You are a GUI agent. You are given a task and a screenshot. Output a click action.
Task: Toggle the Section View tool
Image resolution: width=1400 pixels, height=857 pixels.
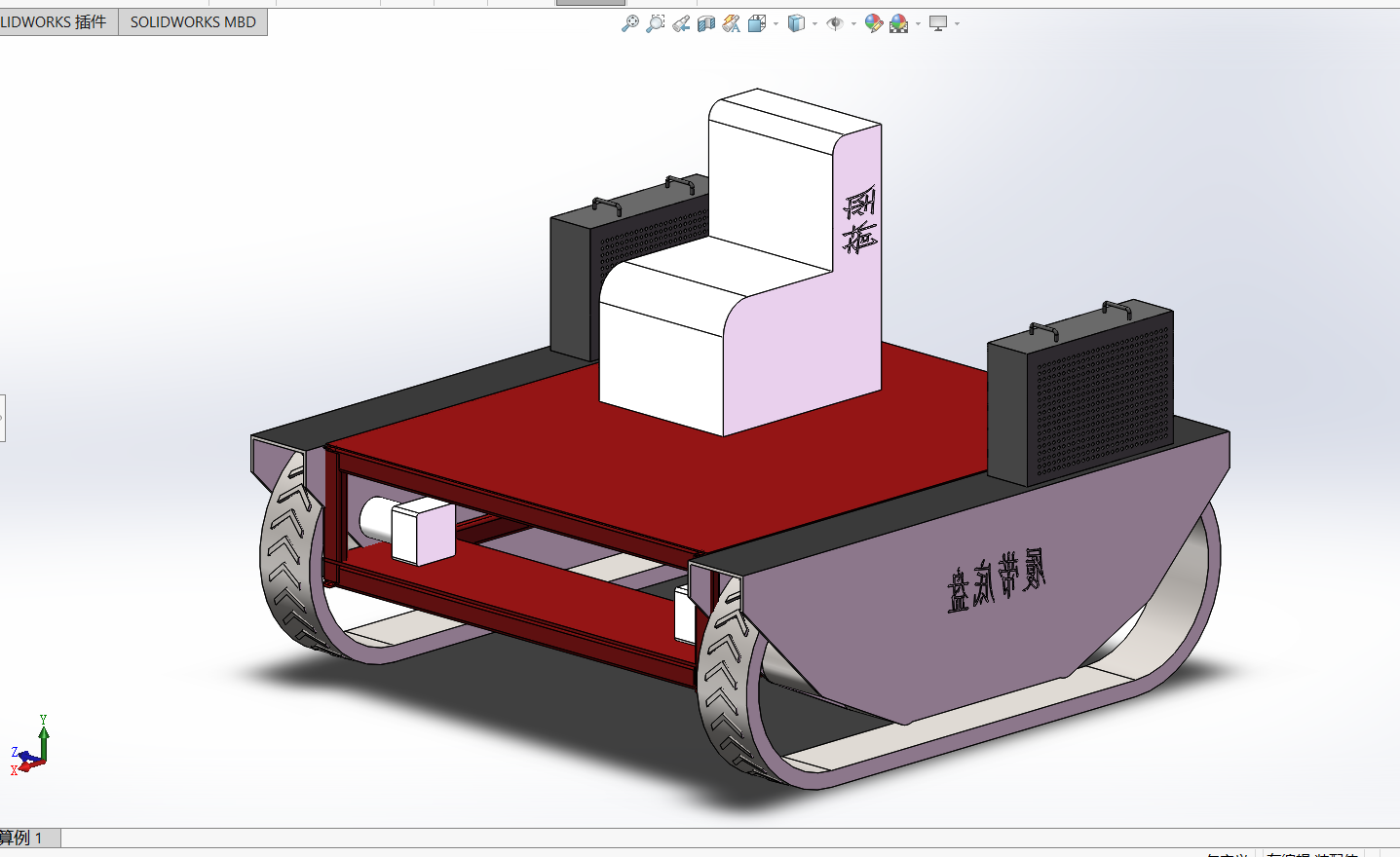pos(706,23)
